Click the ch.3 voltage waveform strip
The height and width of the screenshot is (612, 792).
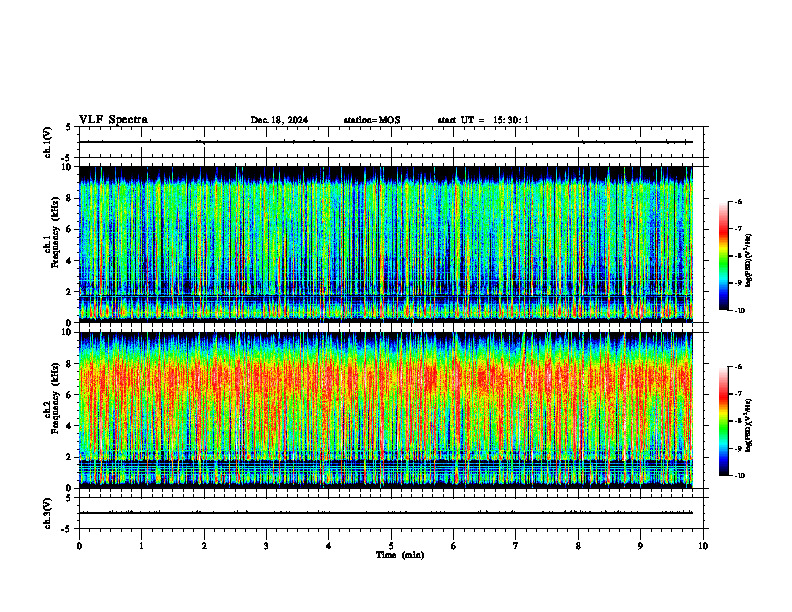point(391,513)
